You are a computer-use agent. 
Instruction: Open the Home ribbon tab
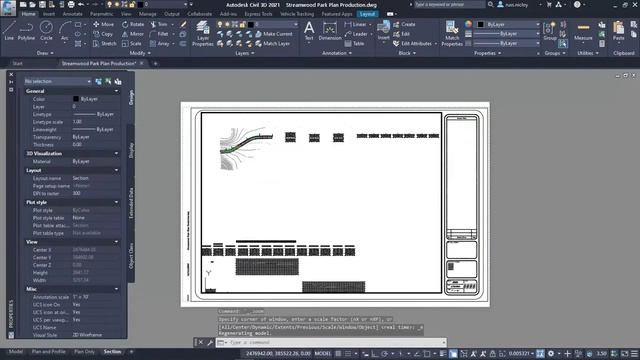[x=28, y=14]
